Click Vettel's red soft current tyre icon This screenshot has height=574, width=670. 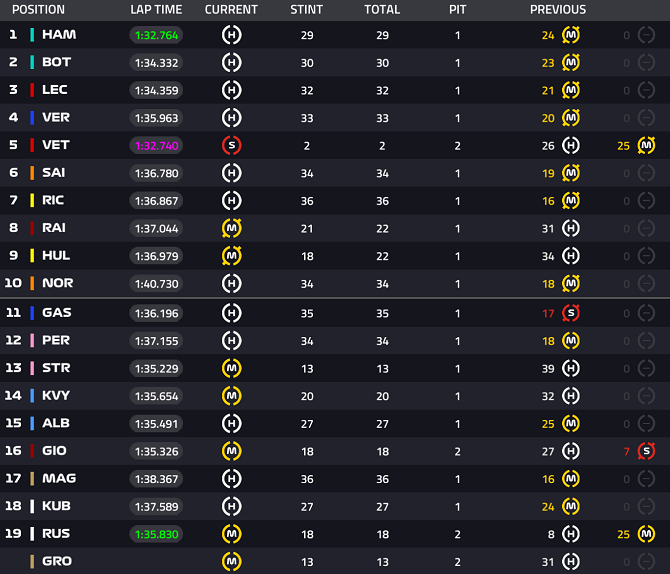click(x=231, y=145)
